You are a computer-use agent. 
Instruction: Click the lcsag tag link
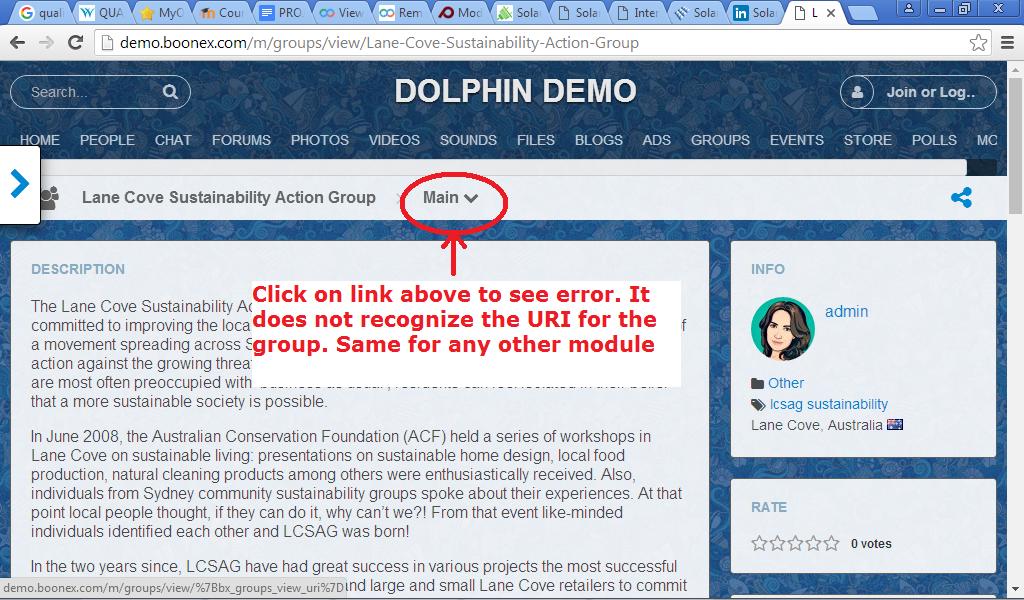coord(786,404)
